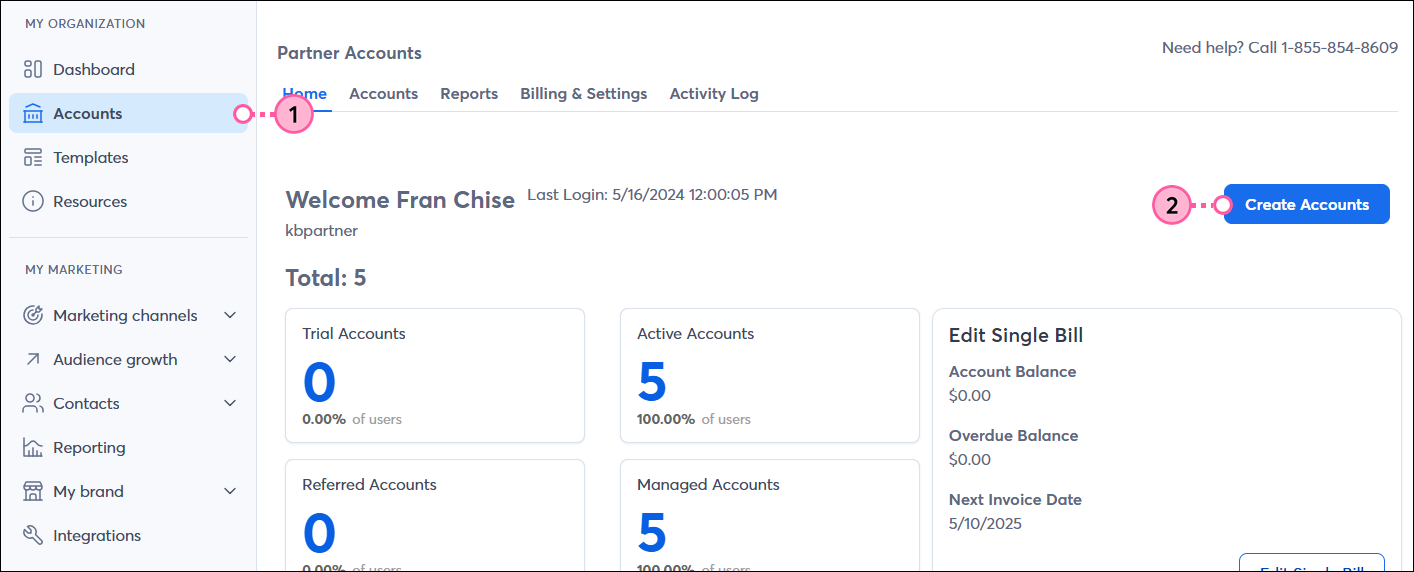Expand the My brand chevron
The width and height of the screenshot is (1414, 572).
coord(230,491)
